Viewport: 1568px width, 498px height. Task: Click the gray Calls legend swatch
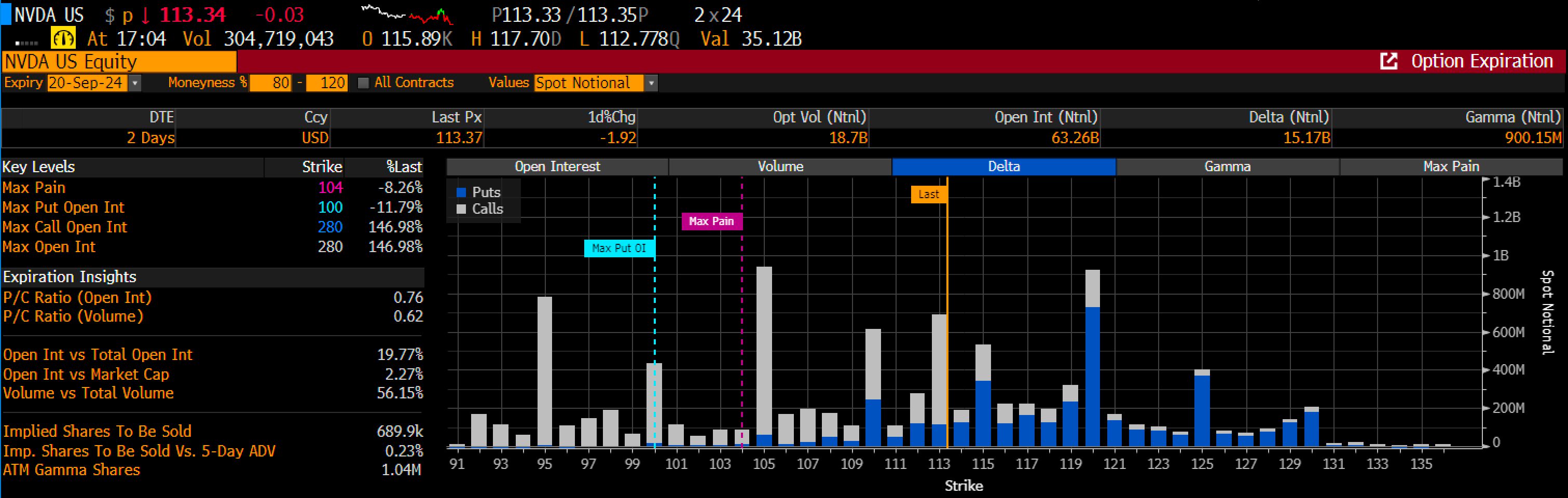461,209
